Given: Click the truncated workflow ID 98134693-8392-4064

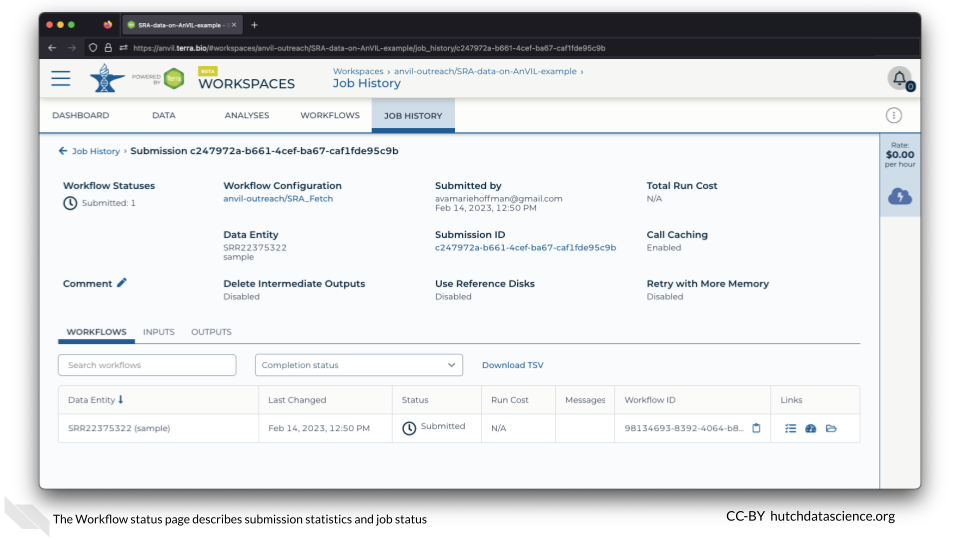Looking at the screenshot, I should tap(684, 428).
